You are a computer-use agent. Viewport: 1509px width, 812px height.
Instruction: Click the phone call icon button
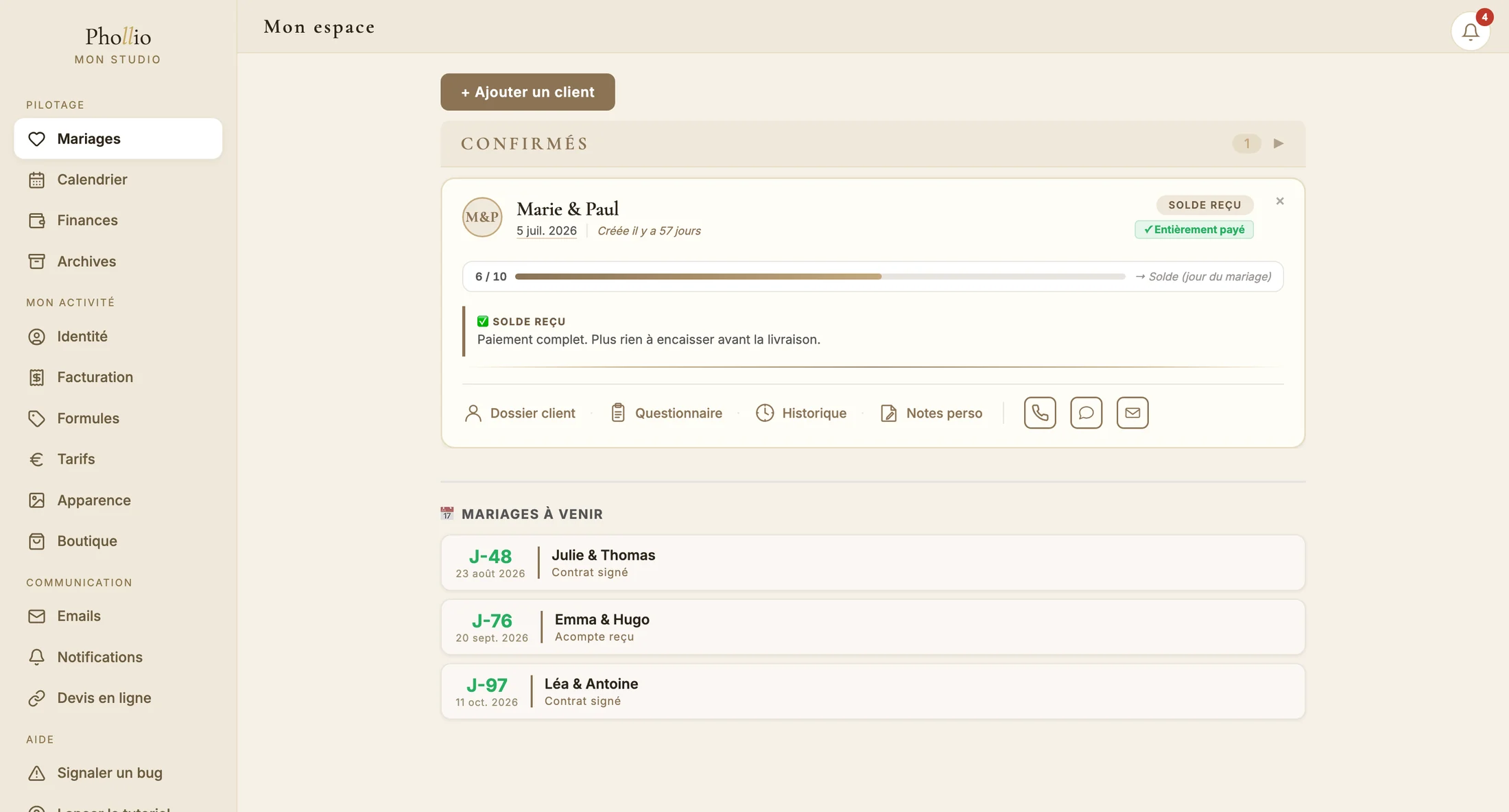click(1040, 413)
